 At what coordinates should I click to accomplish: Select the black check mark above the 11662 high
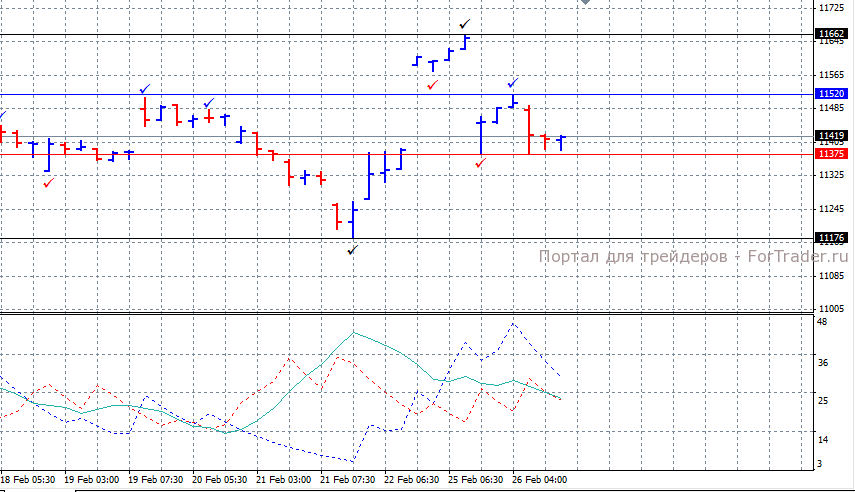pos(464,24)
